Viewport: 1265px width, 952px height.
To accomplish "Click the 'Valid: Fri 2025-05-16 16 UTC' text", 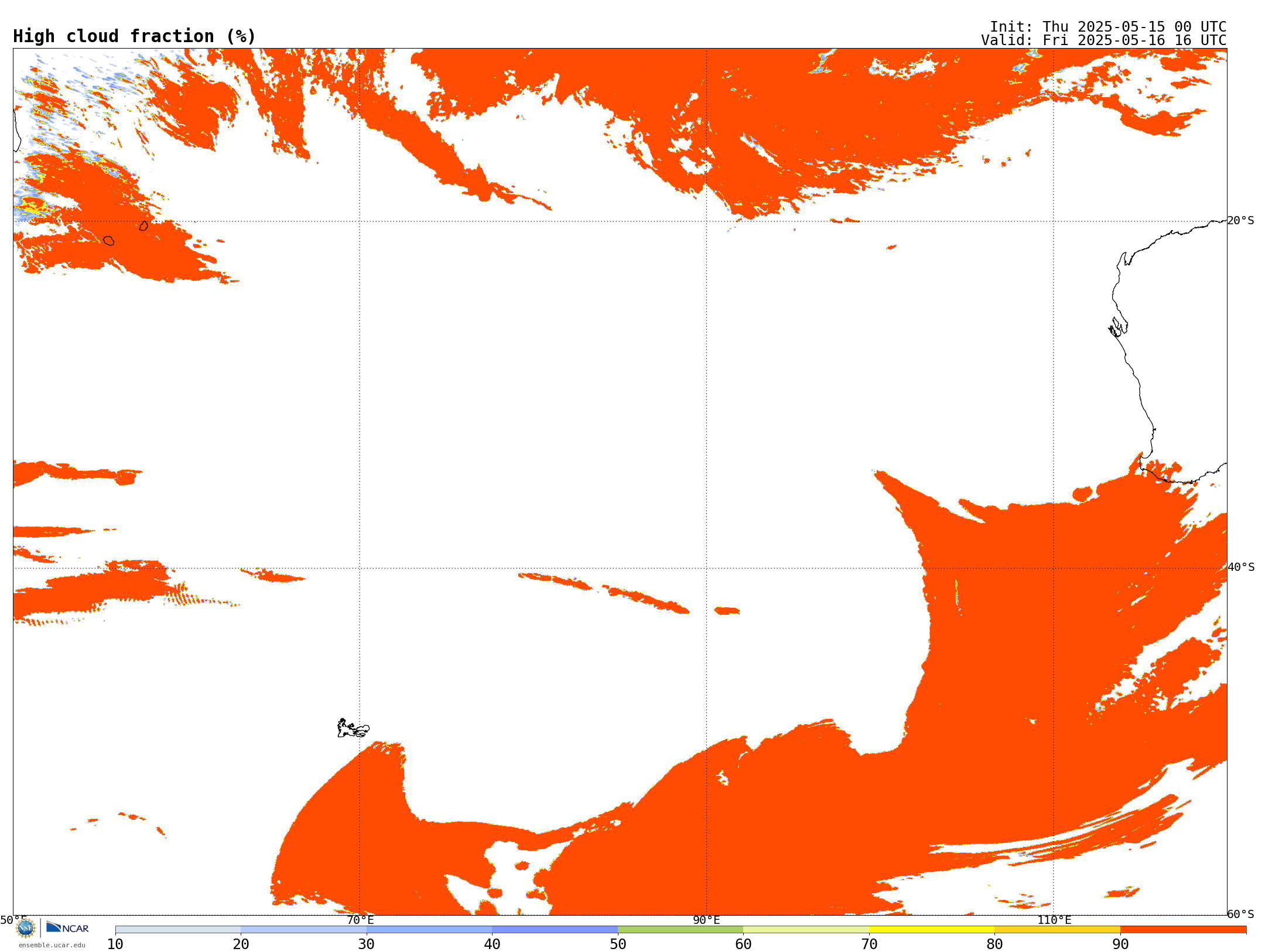I will click(x=1104, y=40).
